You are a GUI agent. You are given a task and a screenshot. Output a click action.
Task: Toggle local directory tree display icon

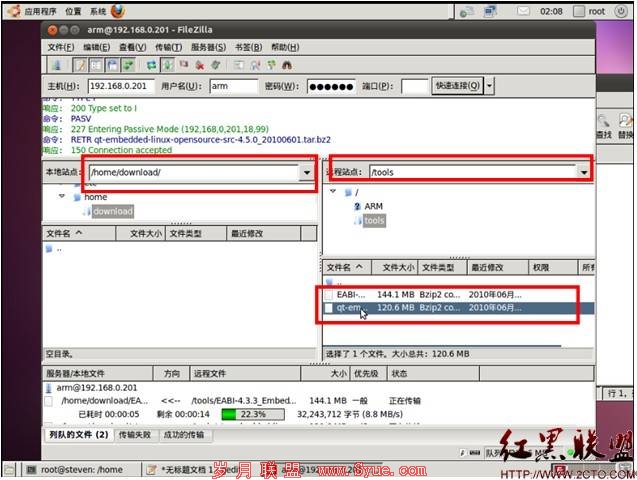click(x=96, y=65)
